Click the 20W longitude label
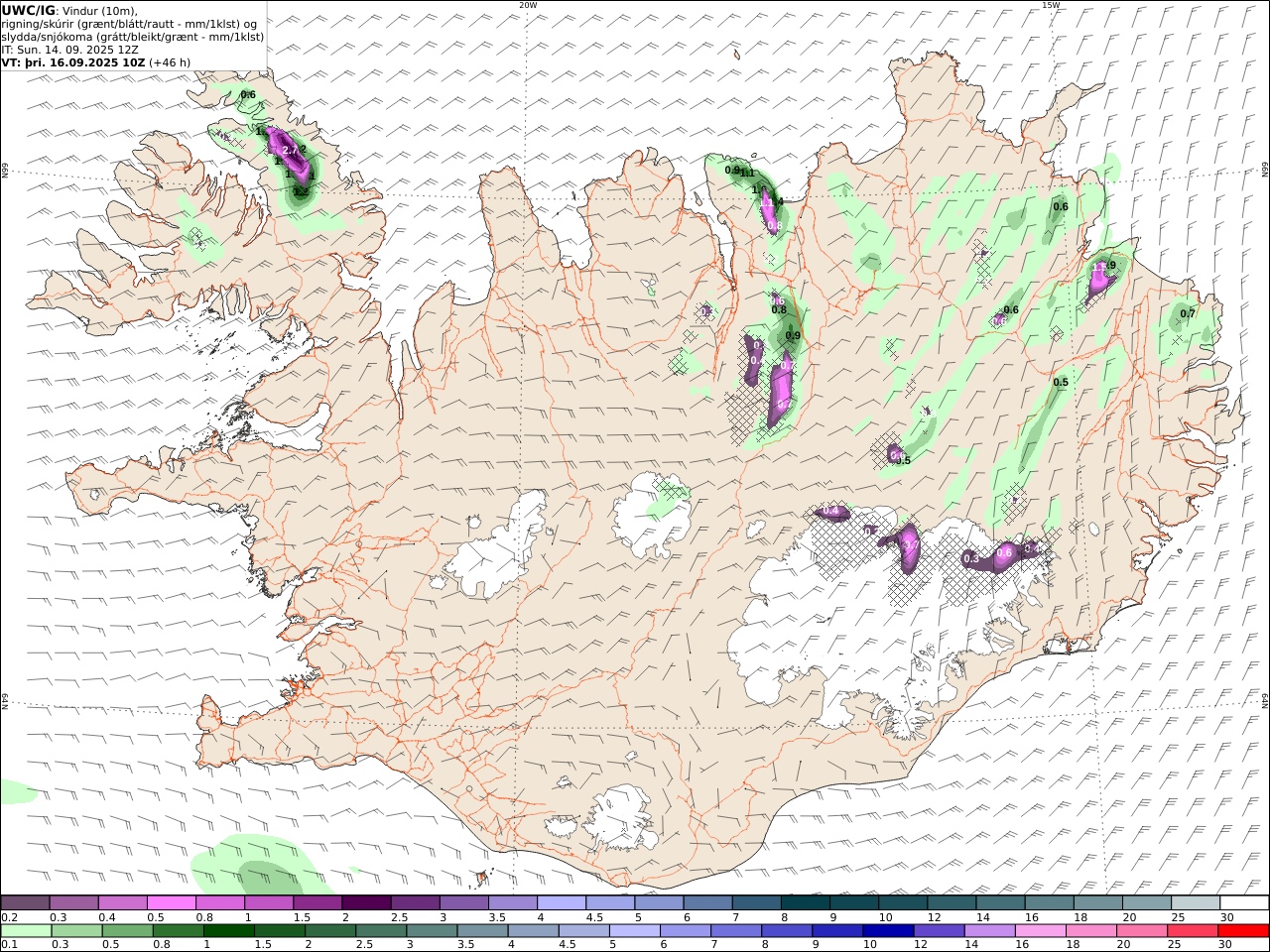Image resolution: width=1270 pixels, height=952 pixels. click(x=528, y=5)
